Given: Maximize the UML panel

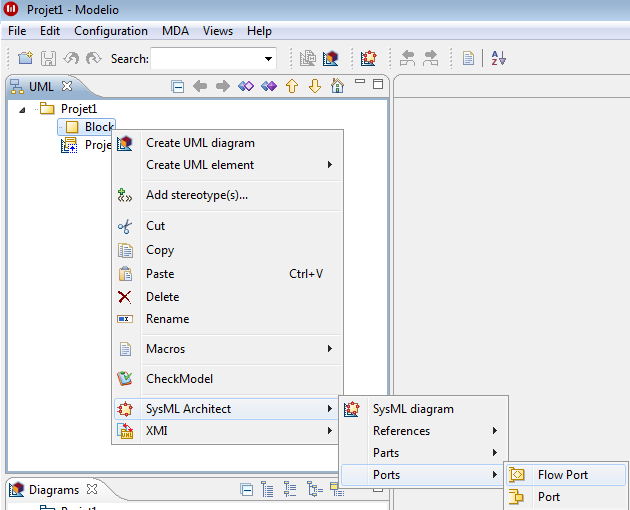Looking at the screenshot, I should 378,84.
